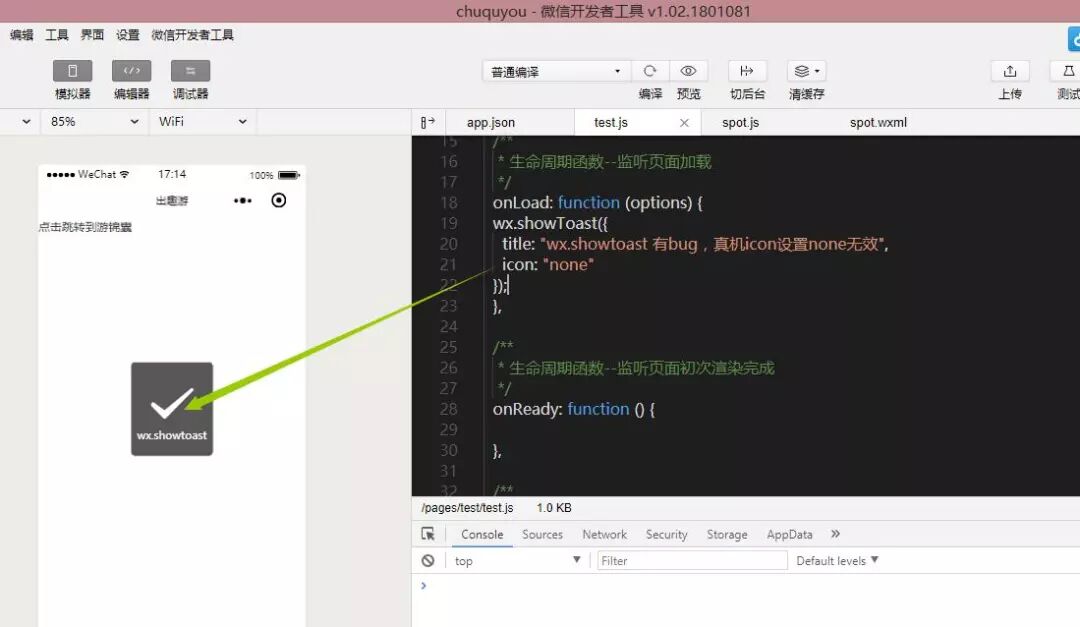Viewport: 1080px width, 627px height.
Task: Toggle the debugger (调试器) panel icon
Action: point(191,71)
